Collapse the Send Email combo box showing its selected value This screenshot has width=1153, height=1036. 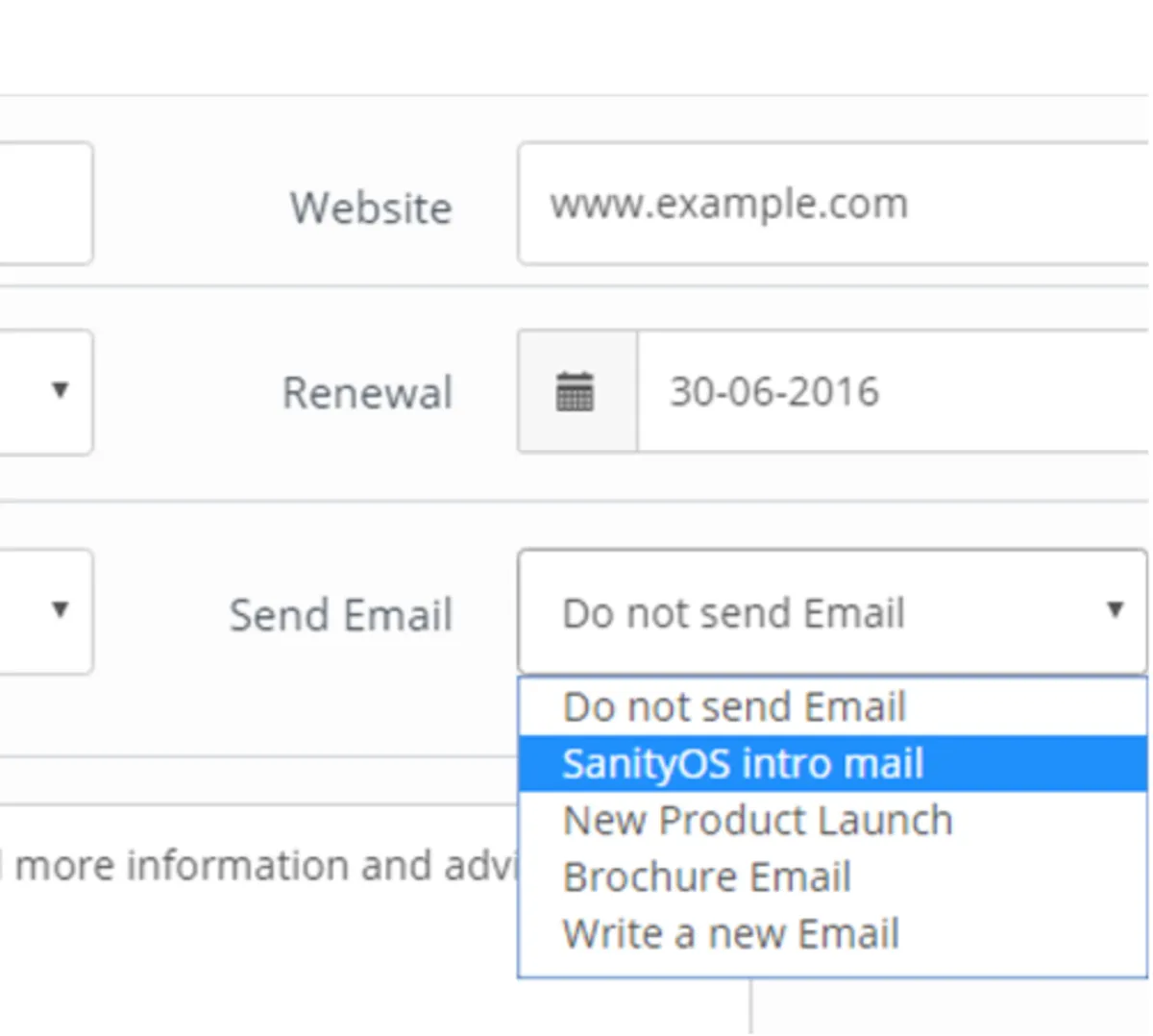pyautogui.click(x=832, y=611)
